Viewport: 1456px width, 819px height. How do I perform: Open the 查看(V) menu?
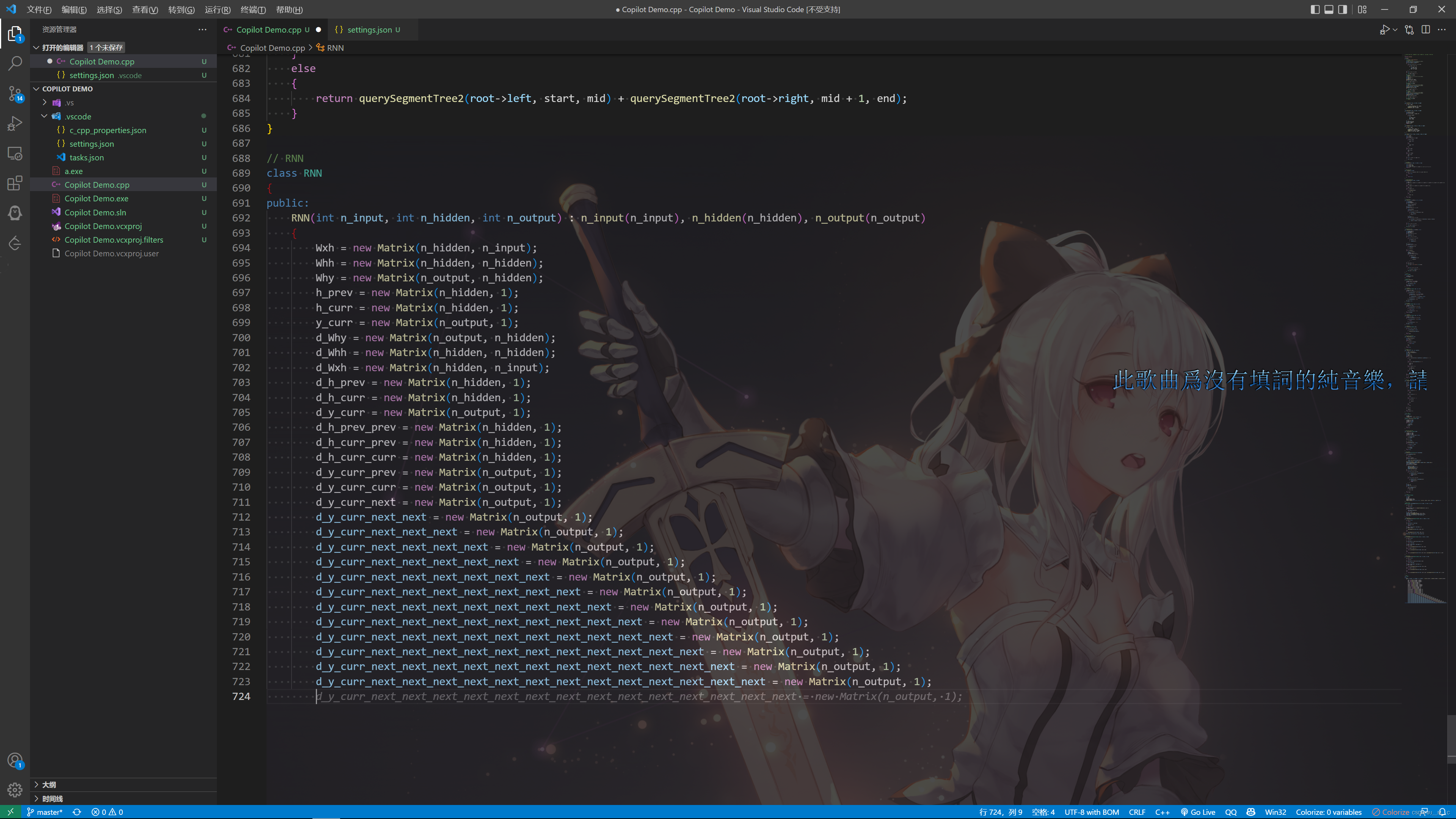(x=145, y=9)
